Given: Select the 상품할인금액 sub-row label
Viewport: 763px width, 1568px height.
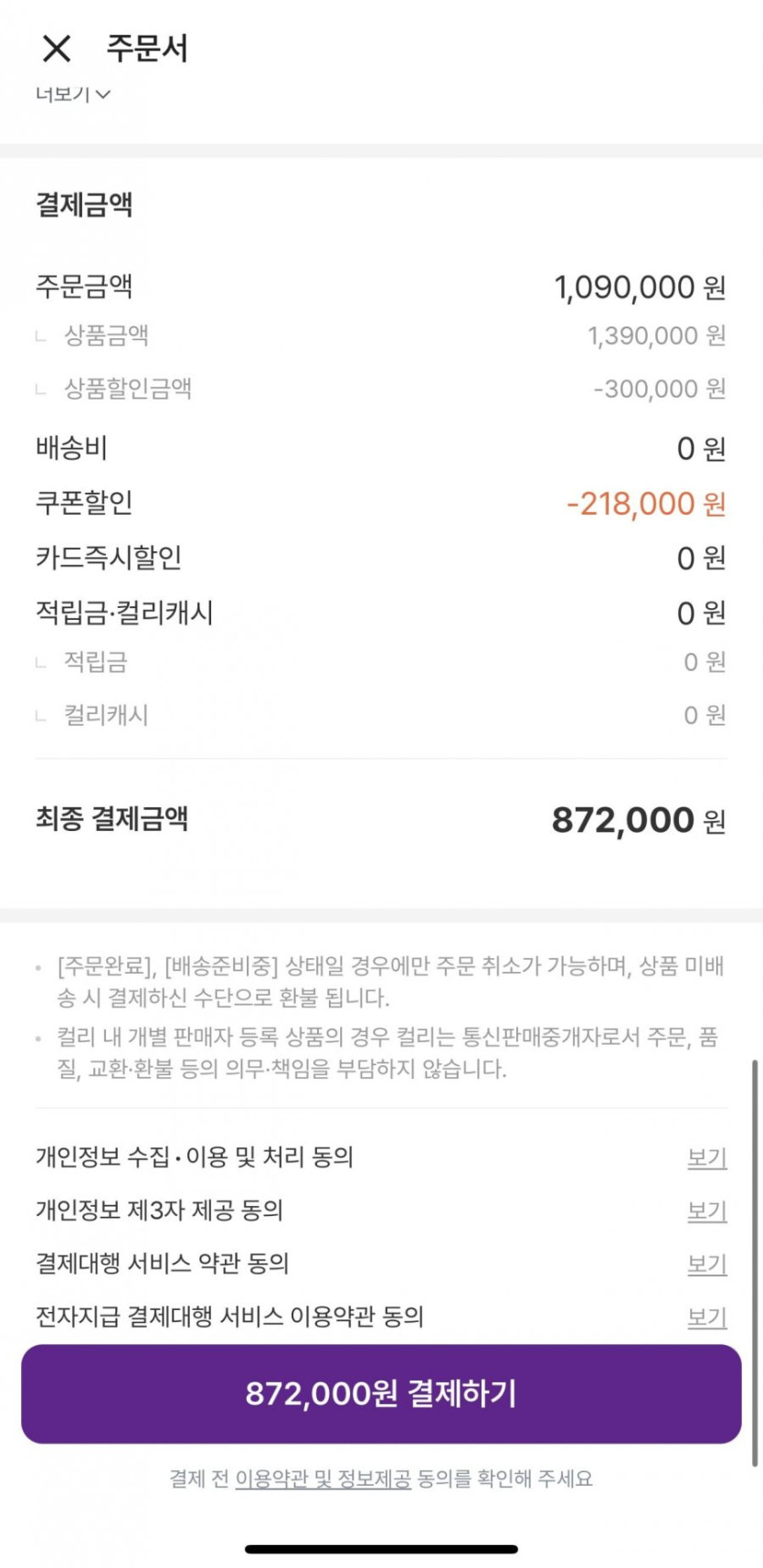Looking at the screenshot, I should 127,389.
